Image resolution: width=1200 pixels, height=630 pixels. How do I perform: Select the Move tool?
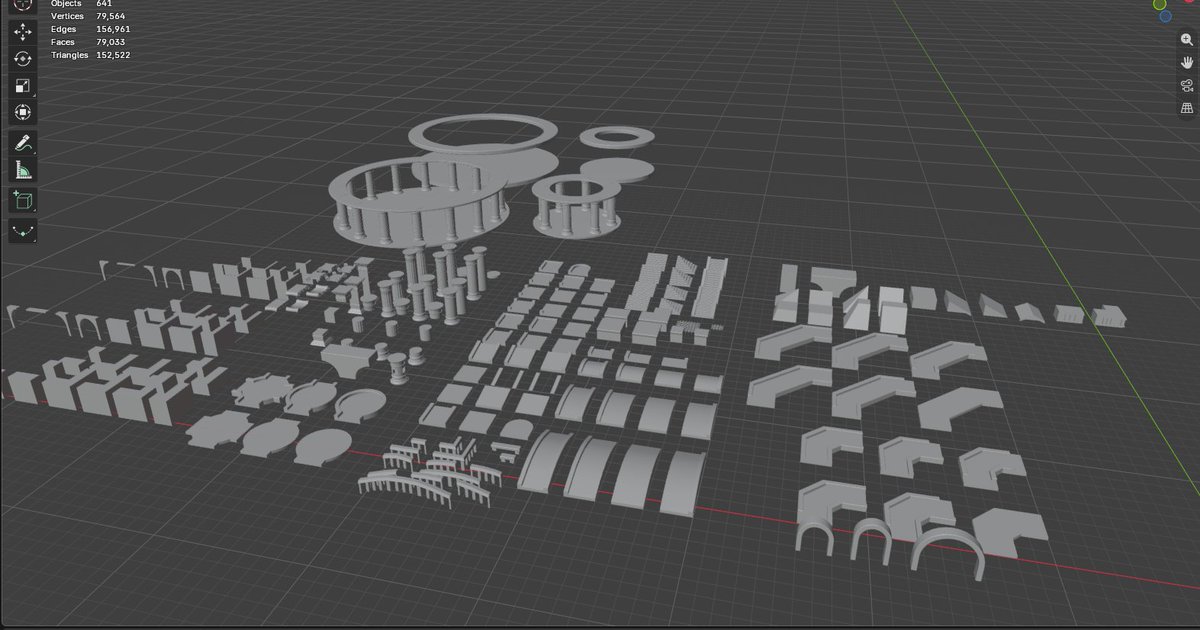tap(23, 32)
